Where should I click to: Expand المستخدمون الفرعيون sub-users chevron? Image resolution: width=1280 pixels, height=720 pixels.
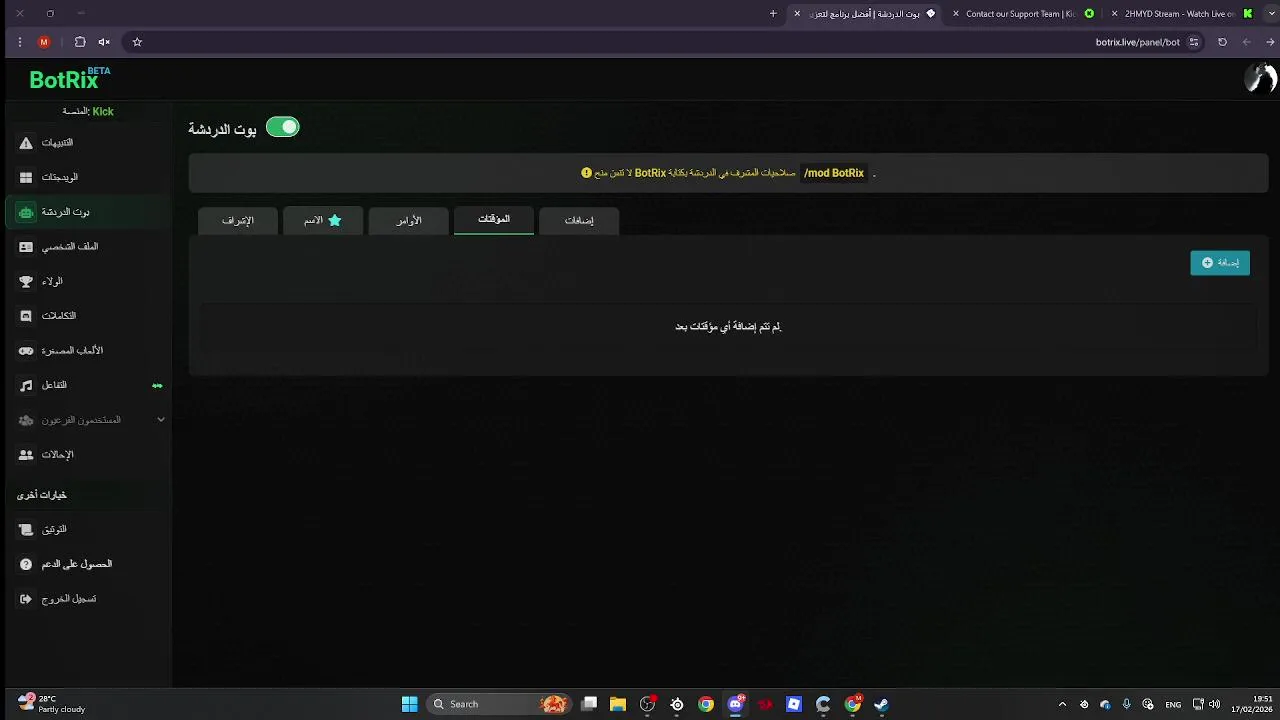[x=161, y=420]
